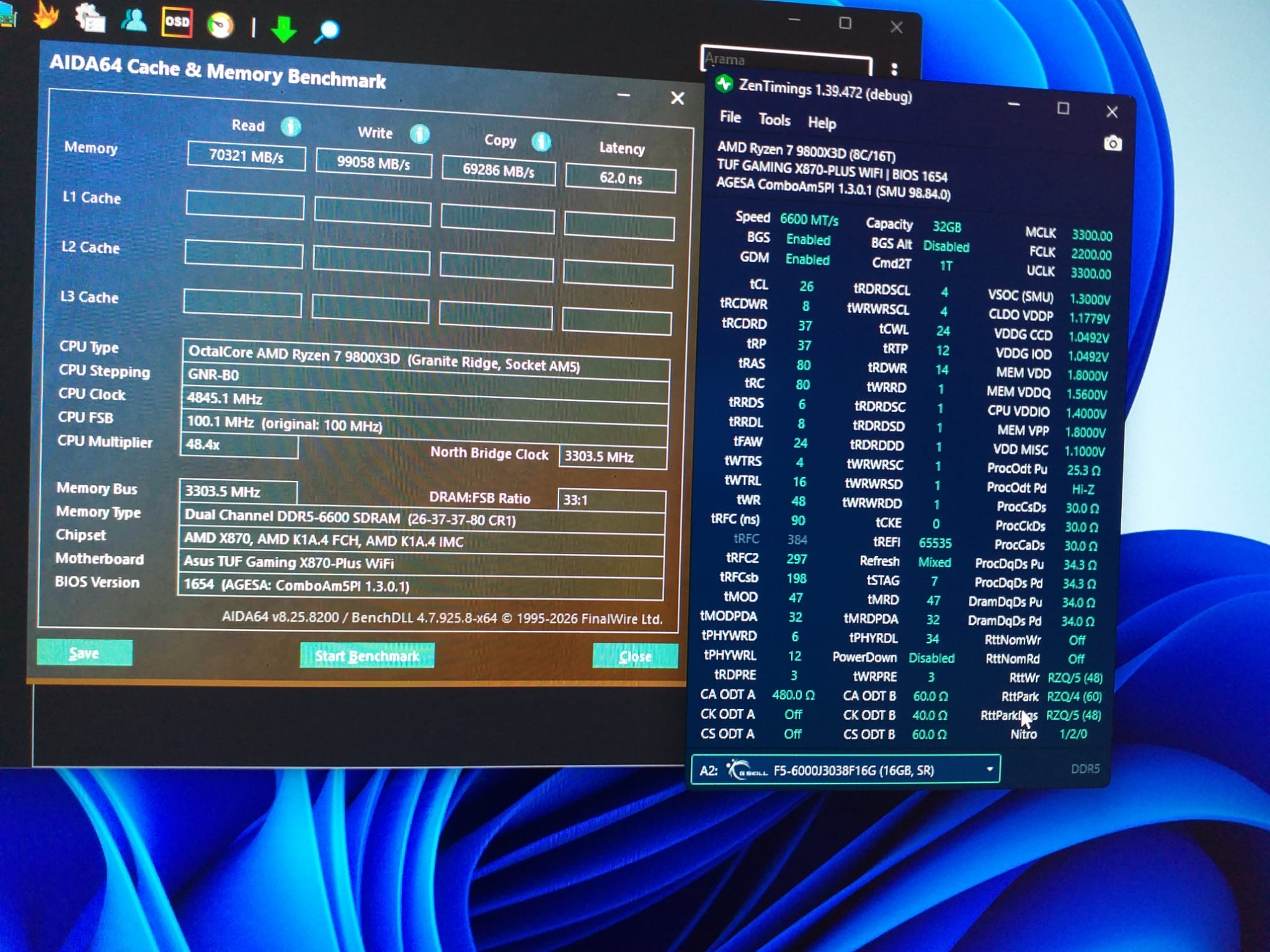Click the tREFI value 65535

pos(935,543)
